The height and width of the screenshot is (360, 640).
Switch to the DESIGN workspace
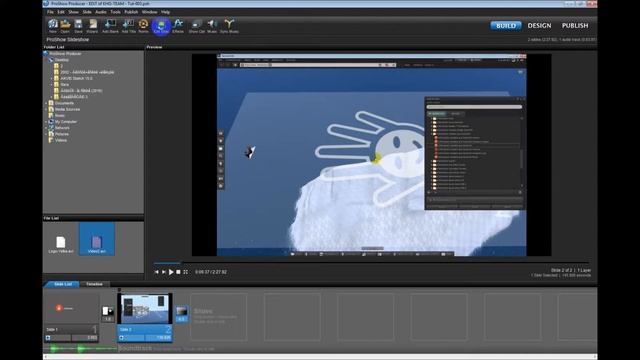[539, 25]
